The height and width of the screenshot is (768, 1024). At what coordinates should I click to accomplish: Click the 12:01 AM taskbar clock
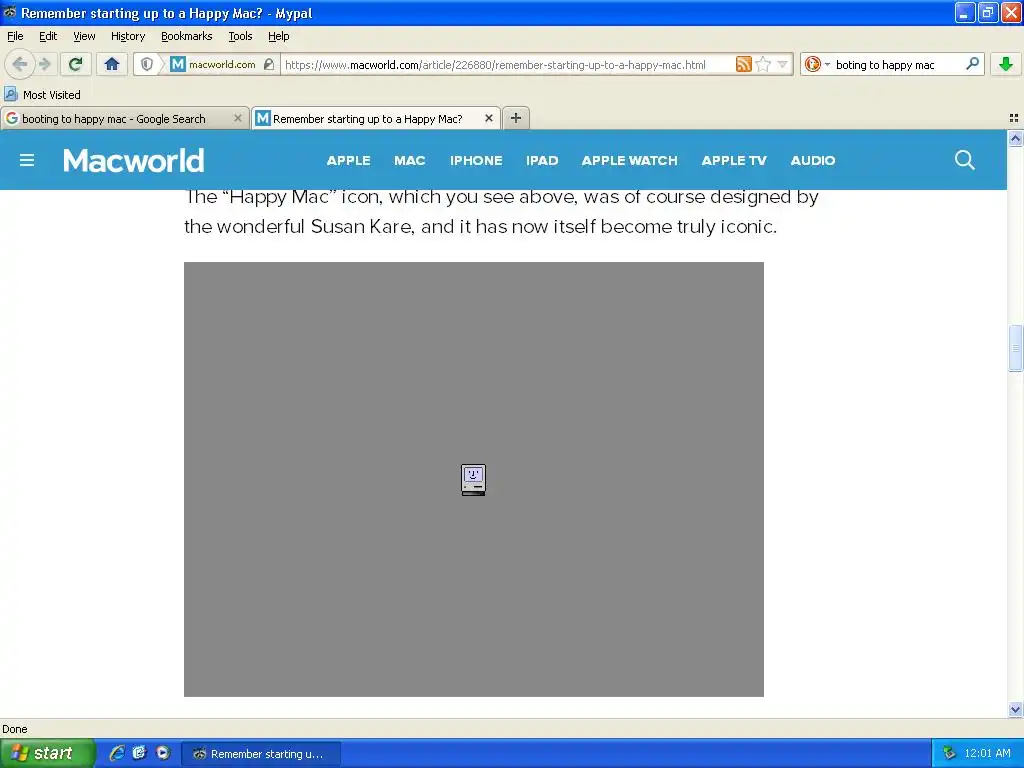coord(987,753)
